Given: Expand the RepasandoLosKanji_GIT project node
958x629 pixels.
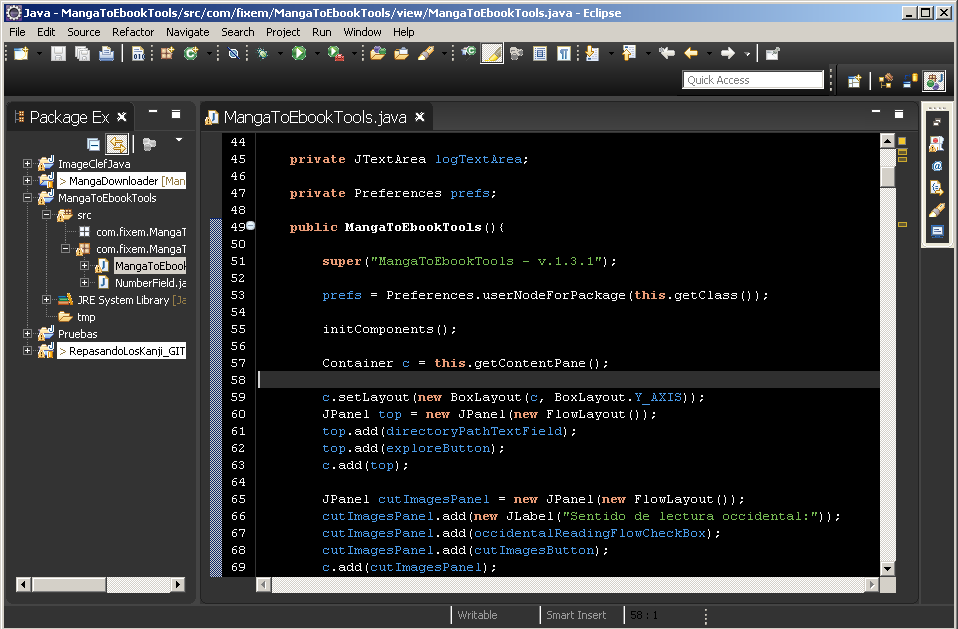Looking at the screenshot, I should pos(27,351).
